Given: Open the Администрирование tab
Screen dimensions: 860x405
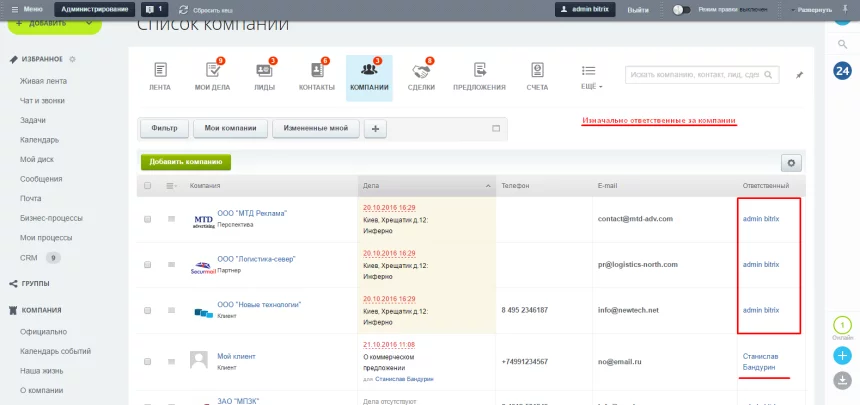Looking at the screenshot, I should tap(93, 9).
